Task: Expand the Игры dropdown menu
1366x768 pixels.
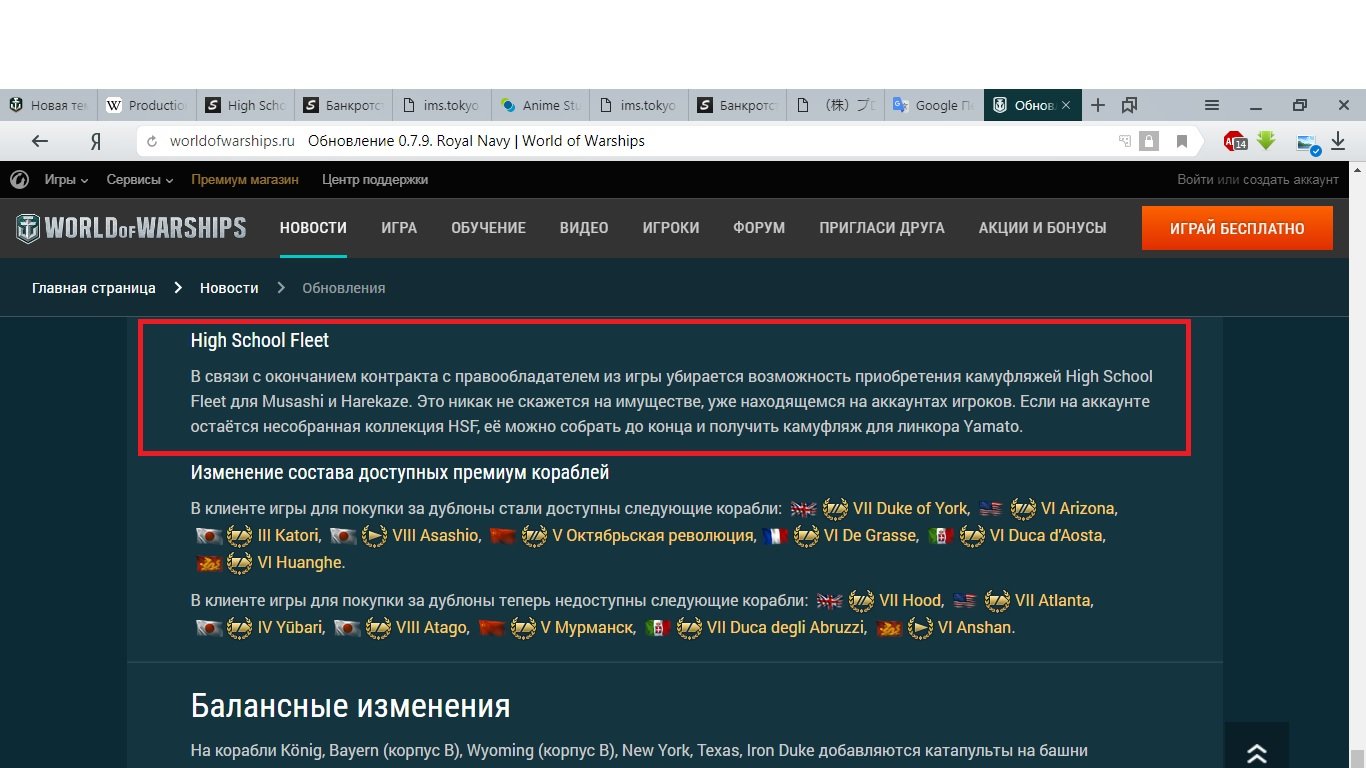Action: tap(66, 180)
